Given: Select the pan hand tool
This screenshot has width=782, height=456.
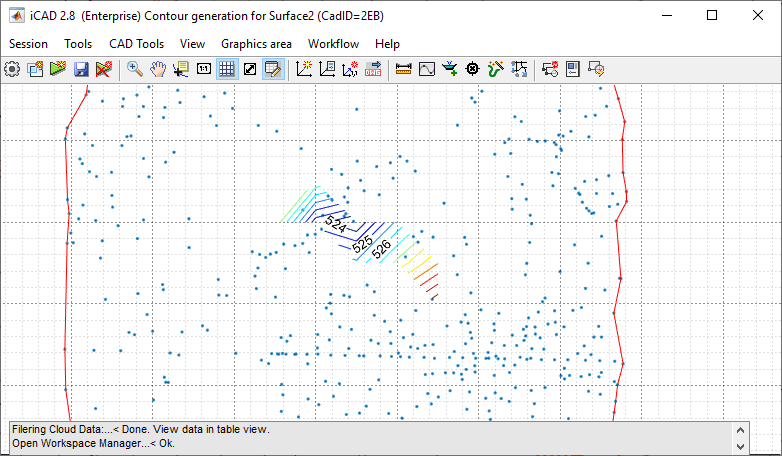Looking at the screenshot, I should coord(158,69).
